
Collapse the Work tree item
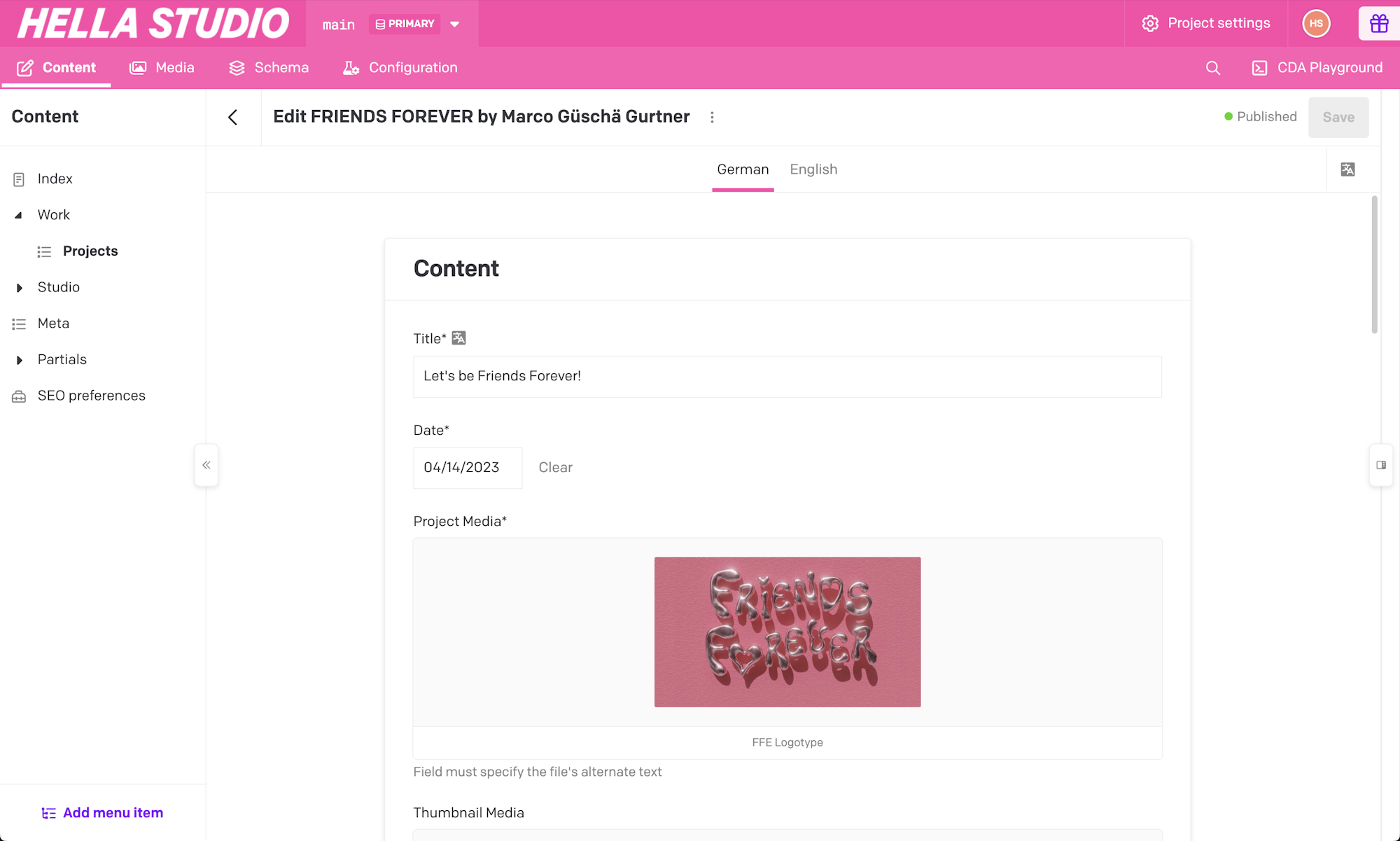click(x=19, y=215)
